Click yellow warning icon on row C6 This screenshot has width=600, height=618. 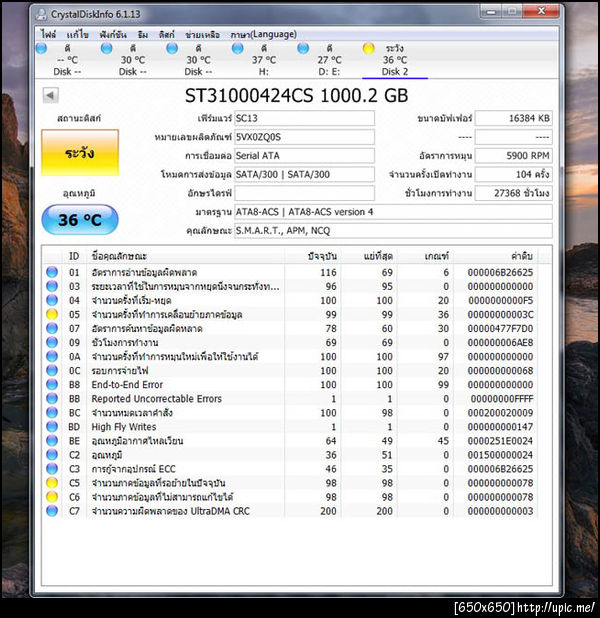[52, 497]
